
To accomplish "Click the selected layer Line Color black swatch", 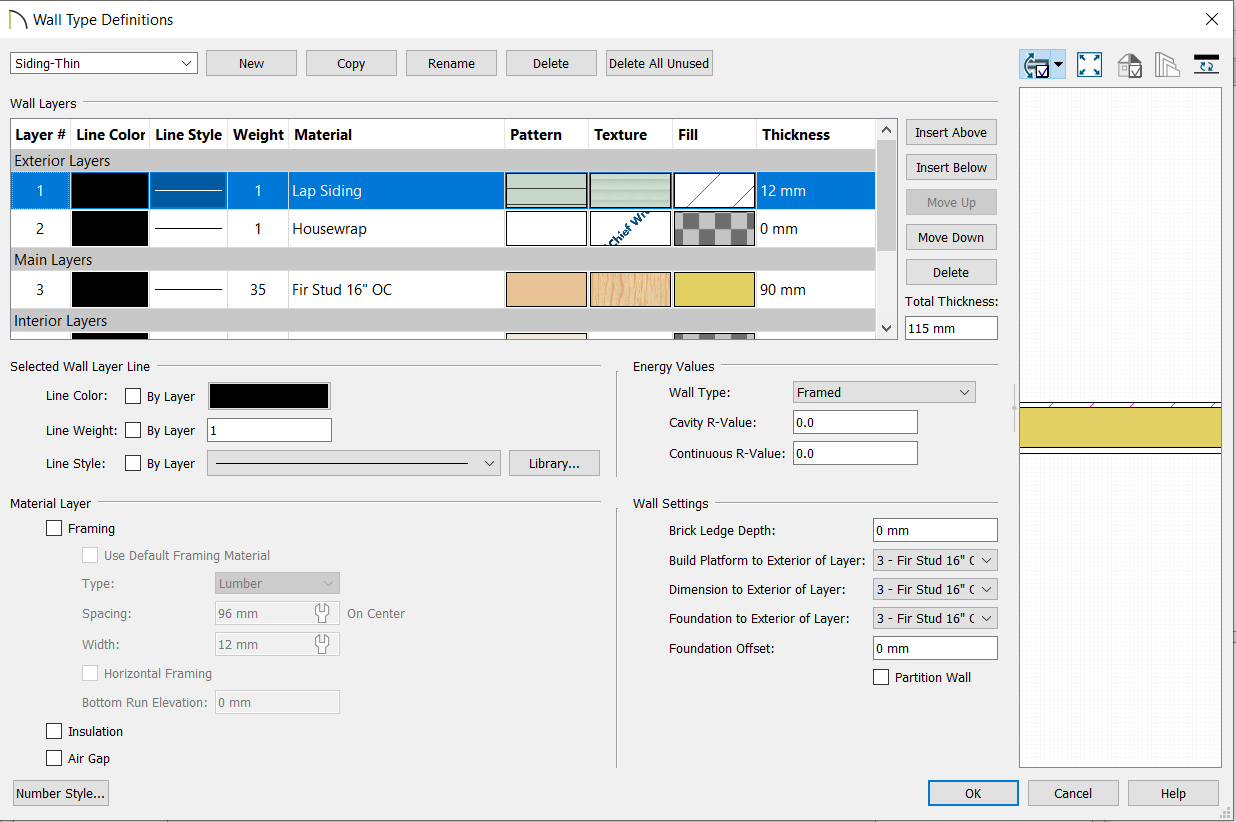I will click(x=269, y=396).
